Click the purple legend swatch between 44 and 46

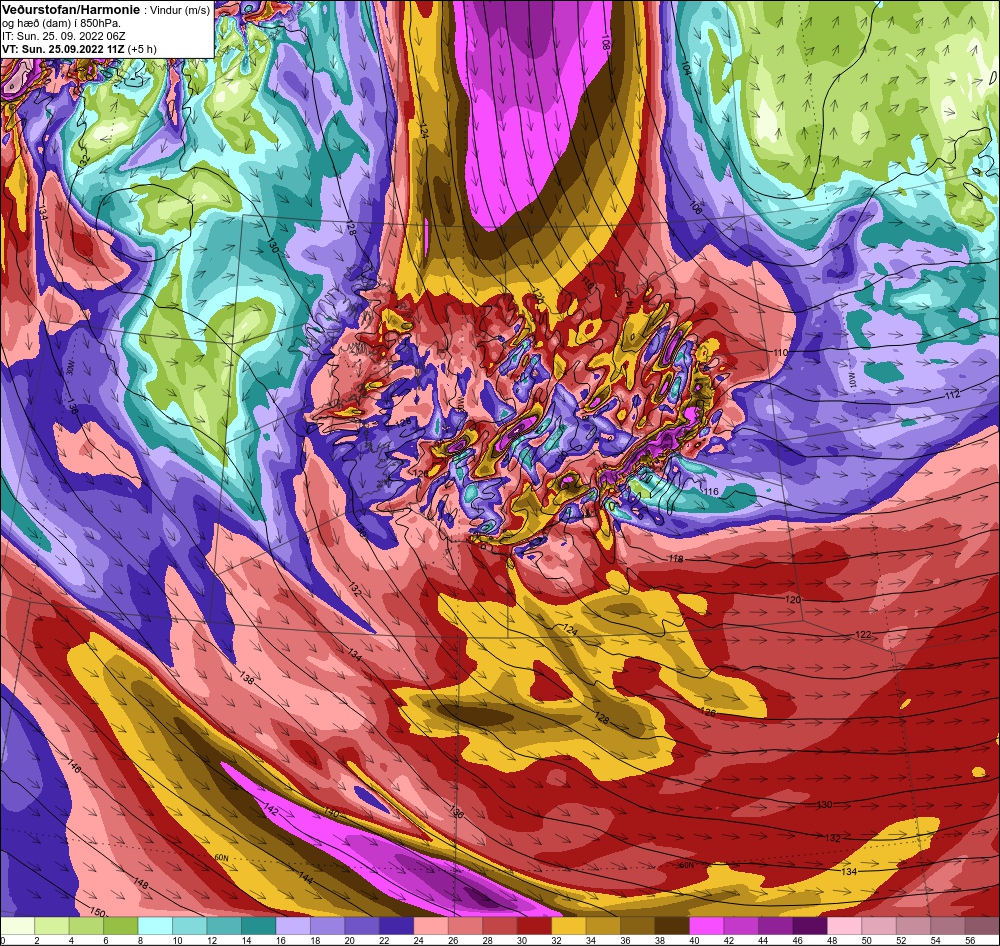pyautogui.click(x=776, y=926)
